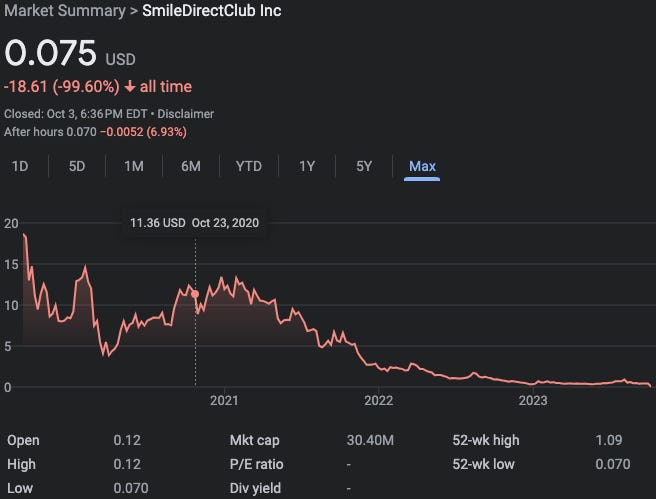Click the SmileDirectClub Inc title

point(211,11)
